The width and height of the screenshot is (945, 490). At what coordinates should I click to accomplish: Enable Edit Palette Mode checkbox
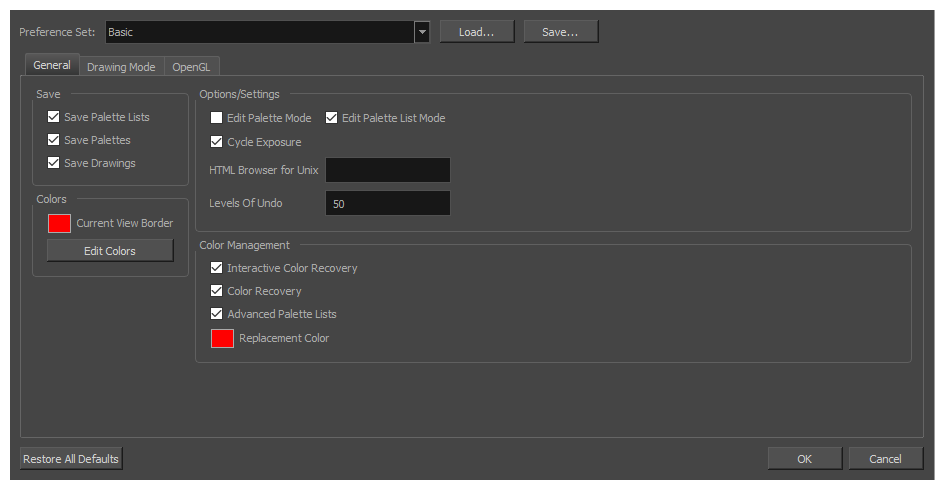216,118
